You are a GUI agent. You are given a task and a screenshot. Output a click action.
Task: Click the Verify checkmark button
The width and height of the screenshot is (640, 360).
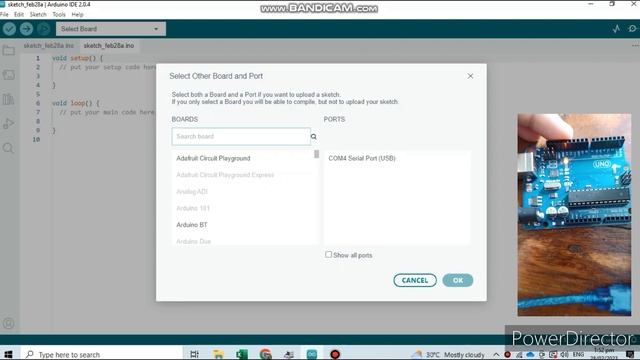coord(9,29)
